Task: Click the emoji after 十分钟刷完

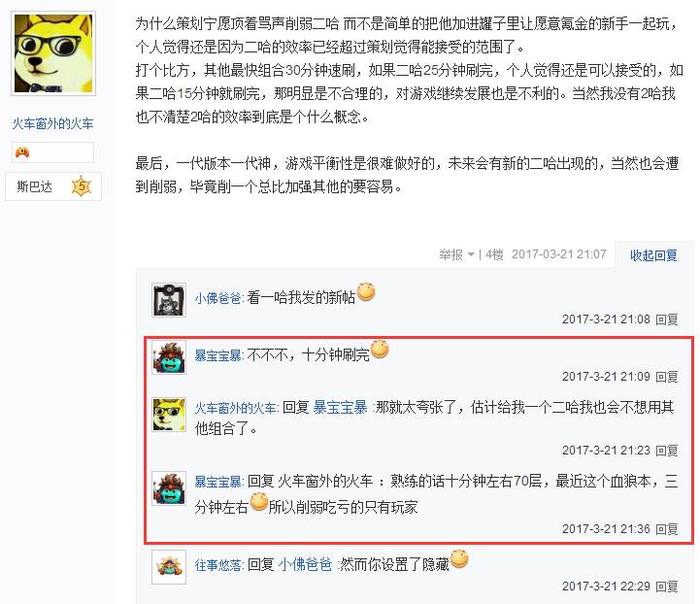Action: pos(379,349)
